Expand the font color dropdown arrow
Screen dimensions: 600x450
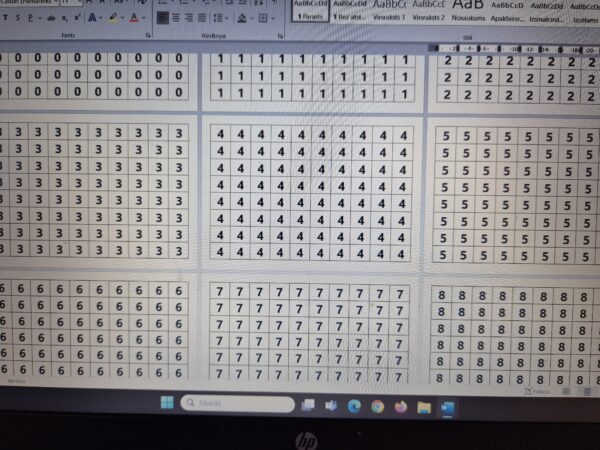click(x=144, y=18)
